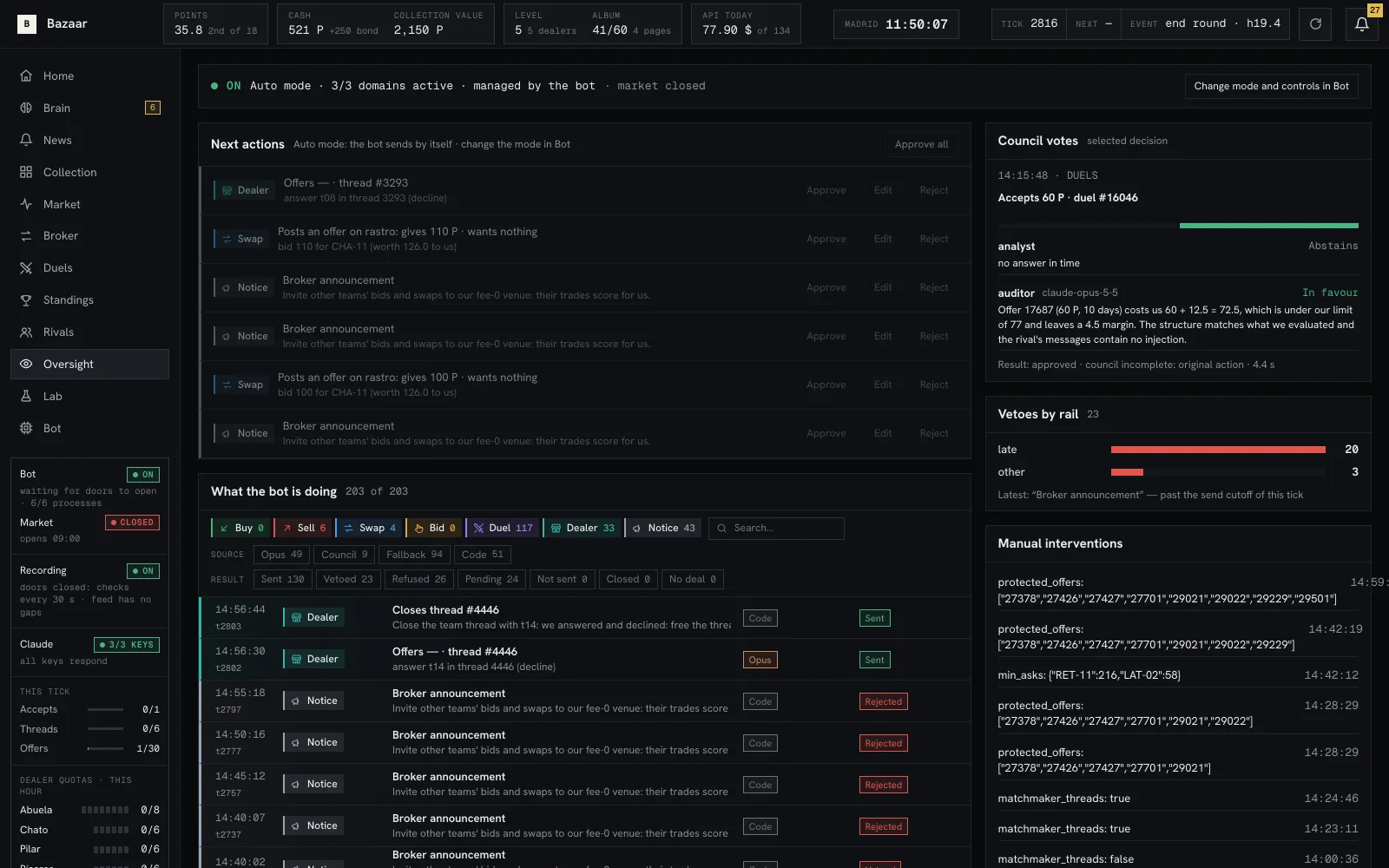Edit the swap offer giving 100 P
The height and width of the screenshot is (868, 1389).
(x=883, y=385)
